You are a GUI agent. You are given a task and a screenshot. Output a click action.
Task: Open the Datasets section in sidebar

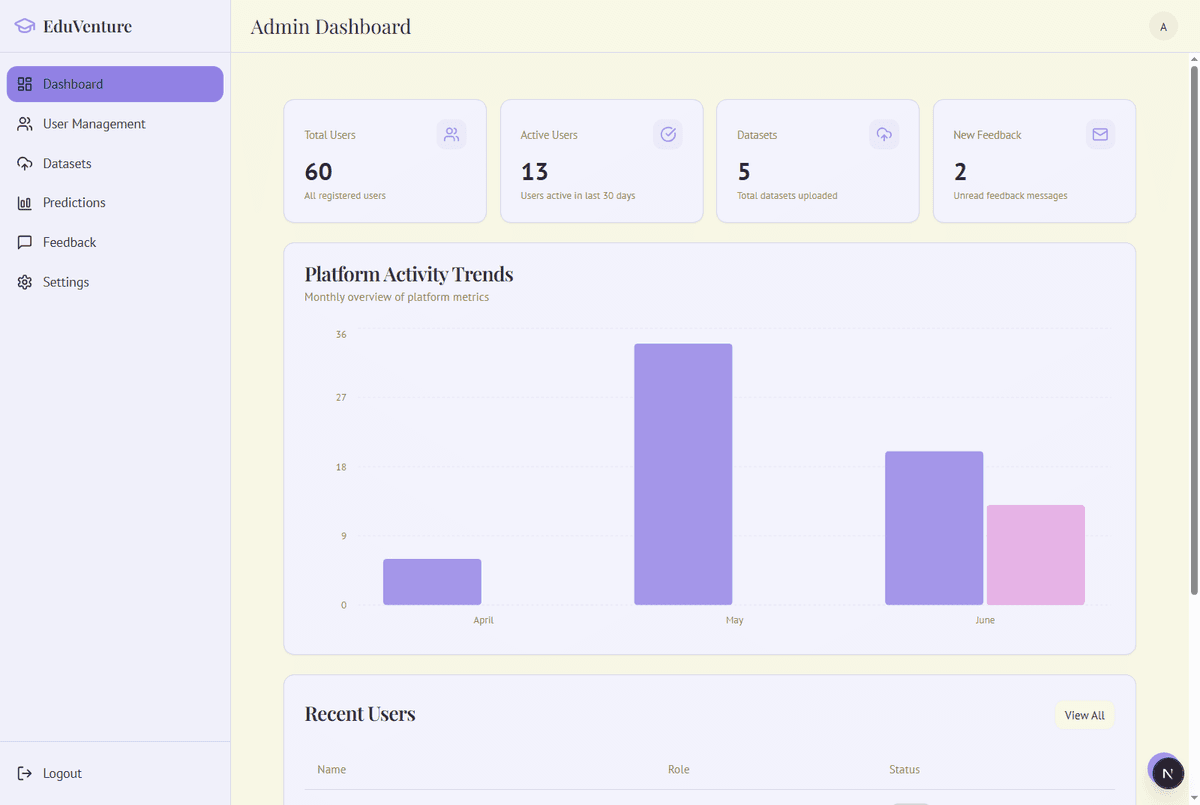pos(115,163)
